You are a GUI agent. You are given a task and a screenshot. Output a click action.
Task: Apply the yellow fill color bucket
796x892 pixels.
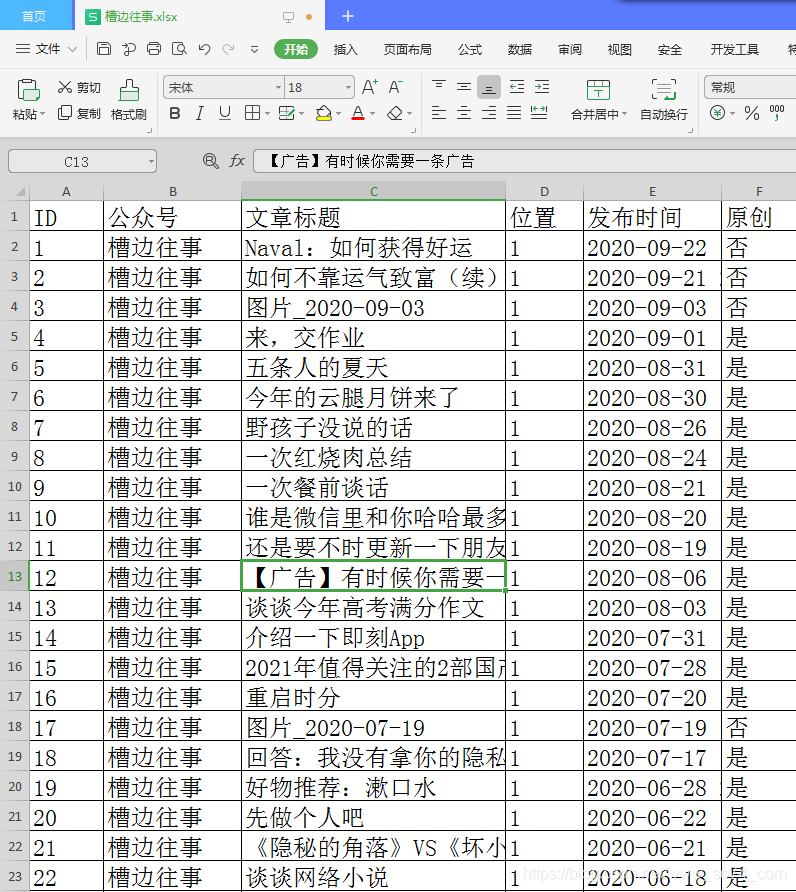(324, 113)
